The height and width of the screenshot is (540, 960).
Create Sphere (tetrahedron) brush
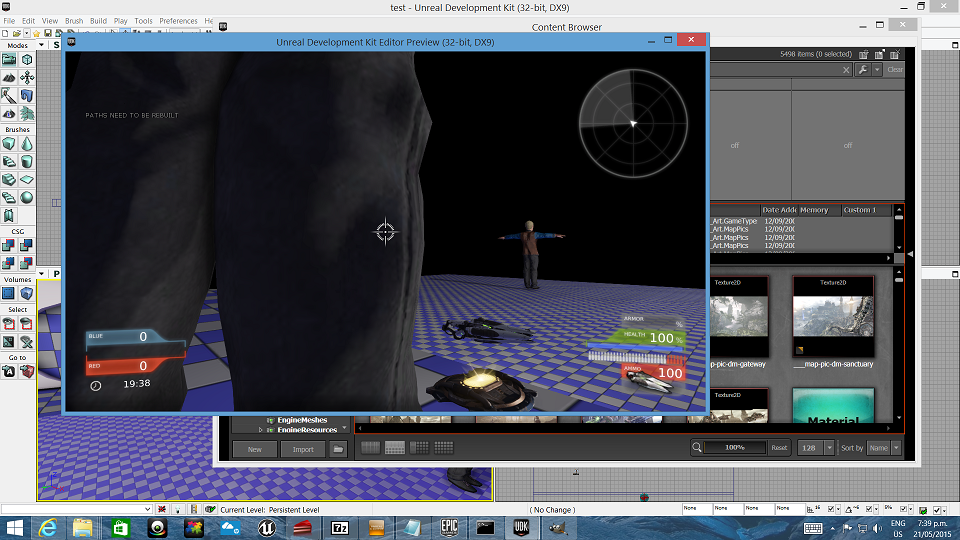[x=27, y=197]
